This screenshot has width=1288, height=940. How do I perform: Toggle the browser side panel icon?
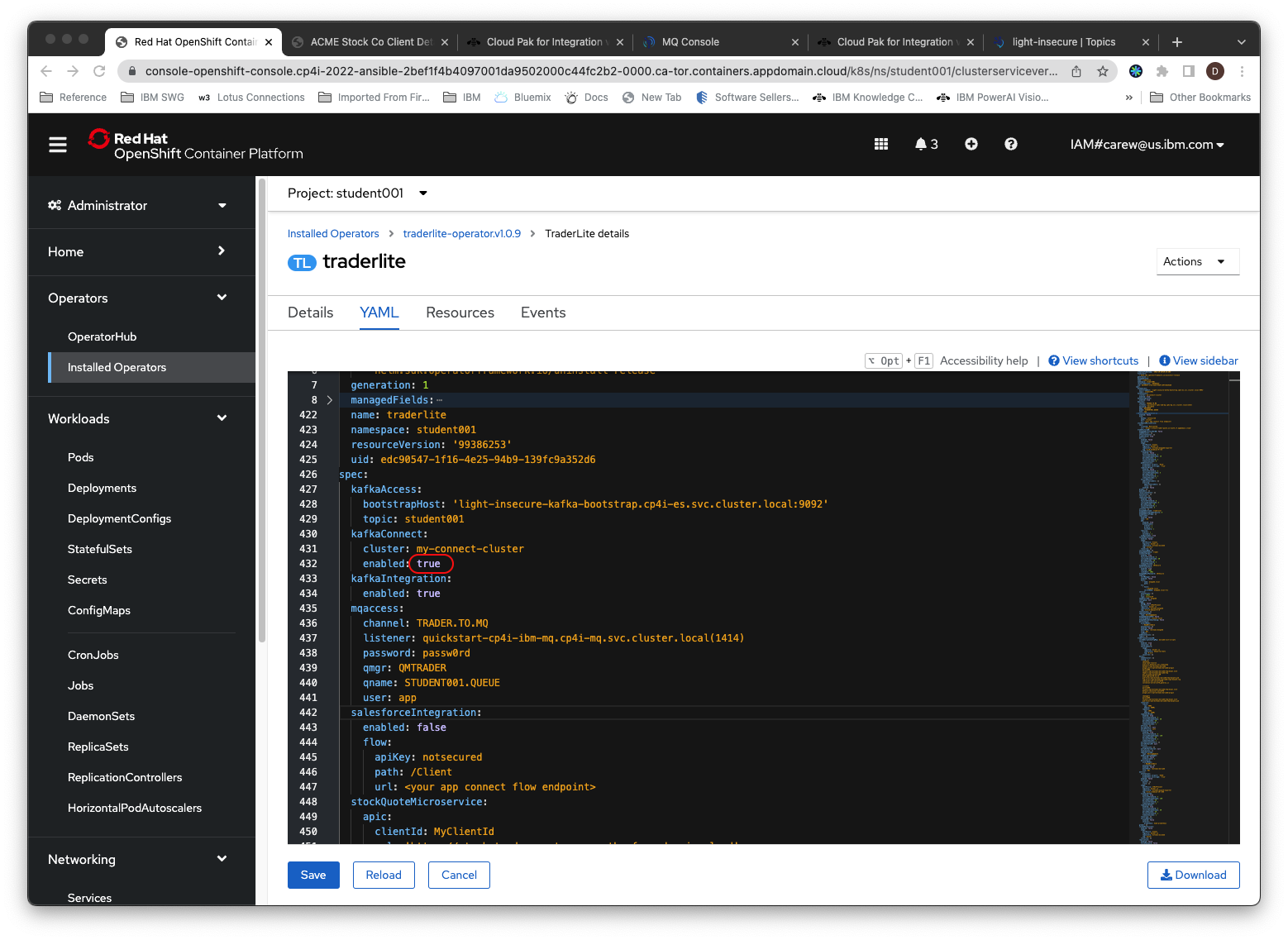click(x=1189, y=71)
